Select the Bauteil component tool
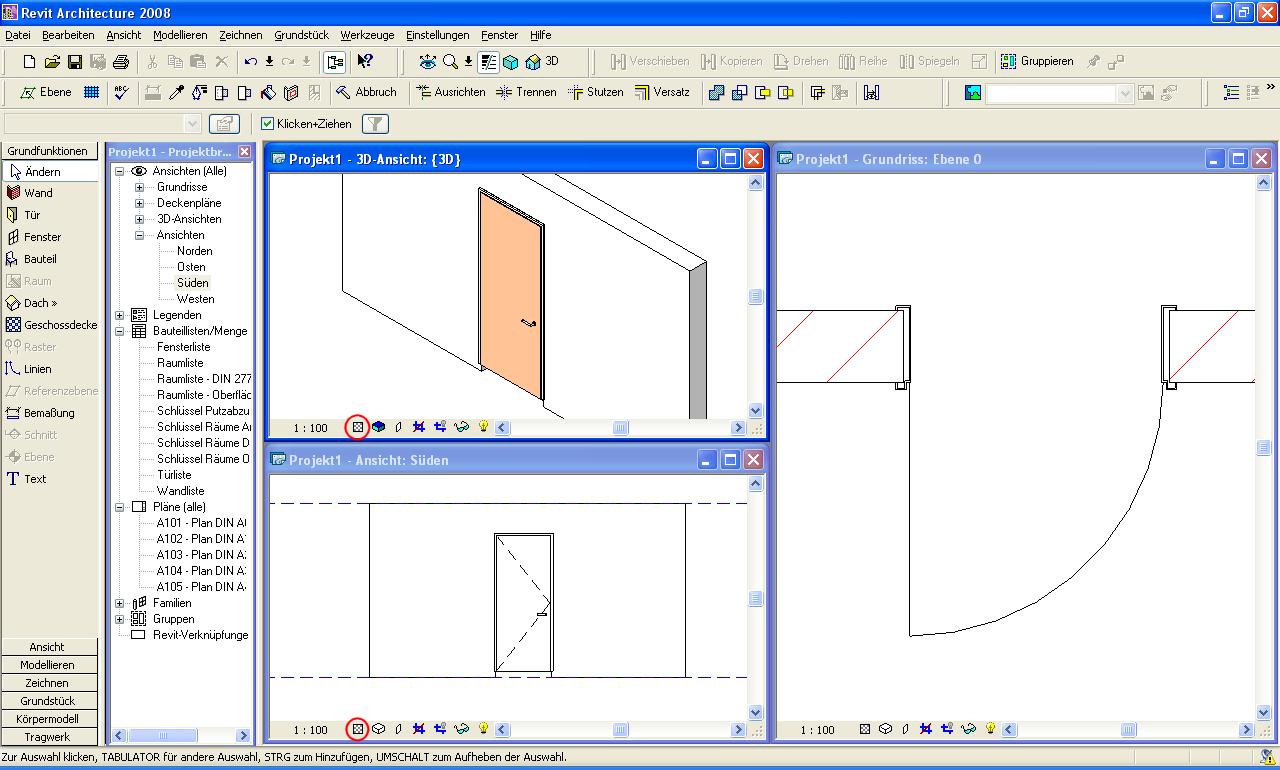1280x770 pixels. (x=32, y=259)
